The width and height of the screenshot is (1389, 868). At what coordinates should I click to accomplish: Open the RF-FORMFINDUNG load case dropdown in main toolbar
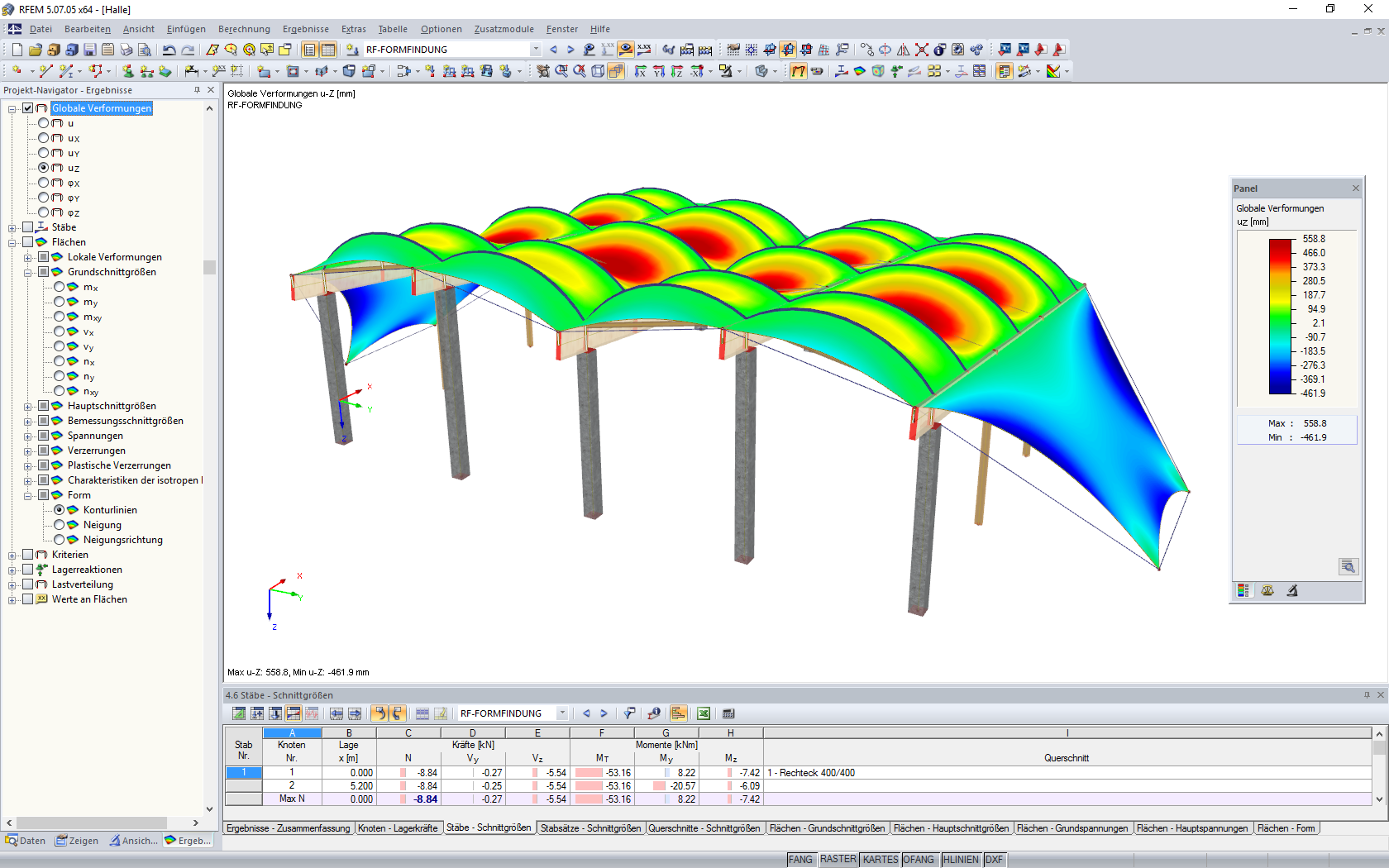click(536, 50)
